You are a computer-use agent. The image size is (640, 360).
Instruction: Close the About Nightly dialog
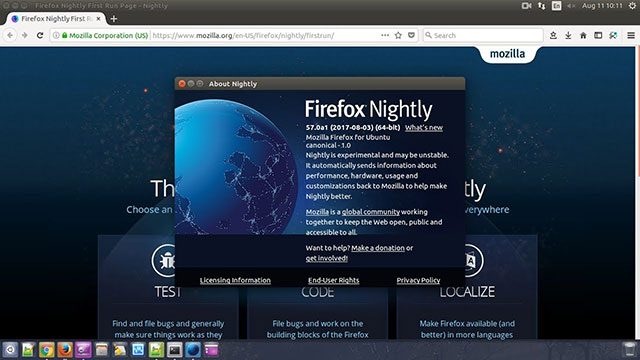pos(182,84)
